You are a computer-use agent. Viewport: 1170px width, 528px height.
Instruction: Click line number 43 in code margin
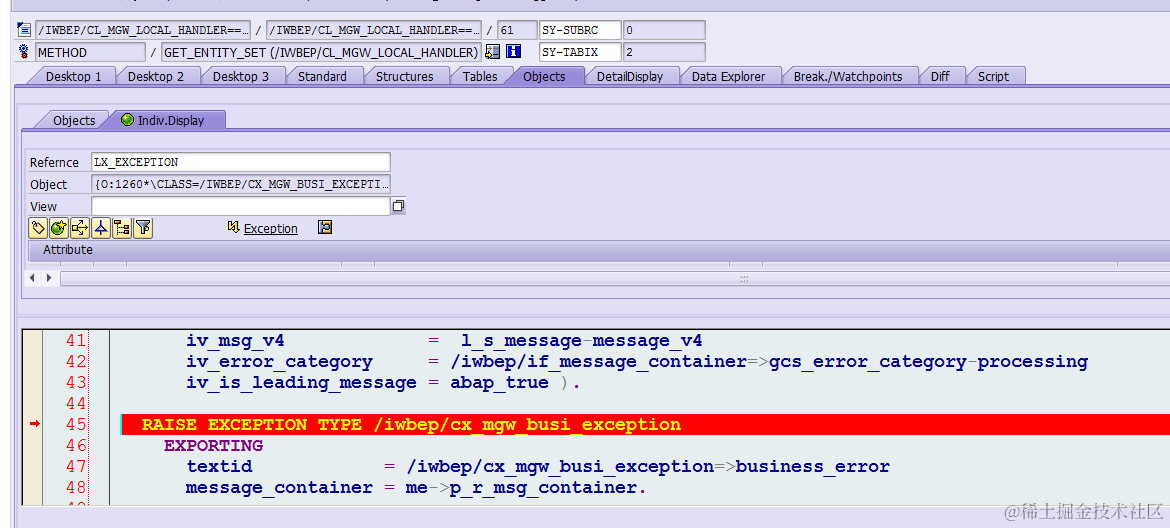(x=77, y=383)
